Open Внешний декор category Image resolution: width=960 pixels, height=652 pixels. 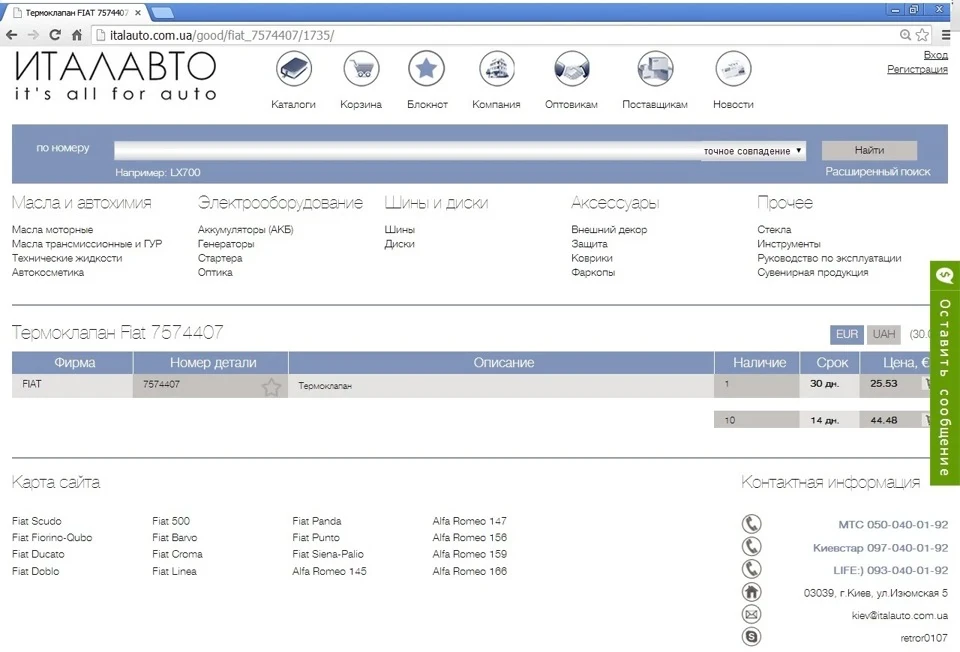tap(609, 230)
